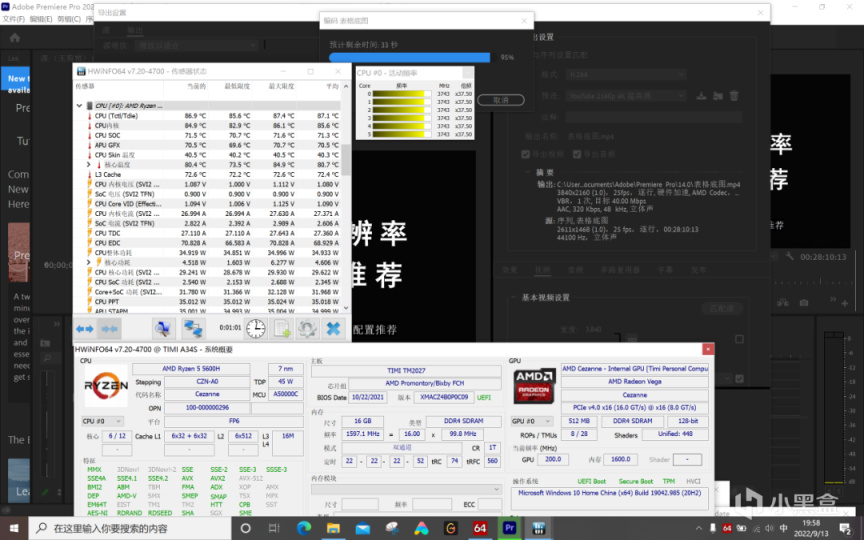The width and height of the screenshot is (864, 540).
Task: Click the blue left-right arrows expand icon
Action: point(84,328)
